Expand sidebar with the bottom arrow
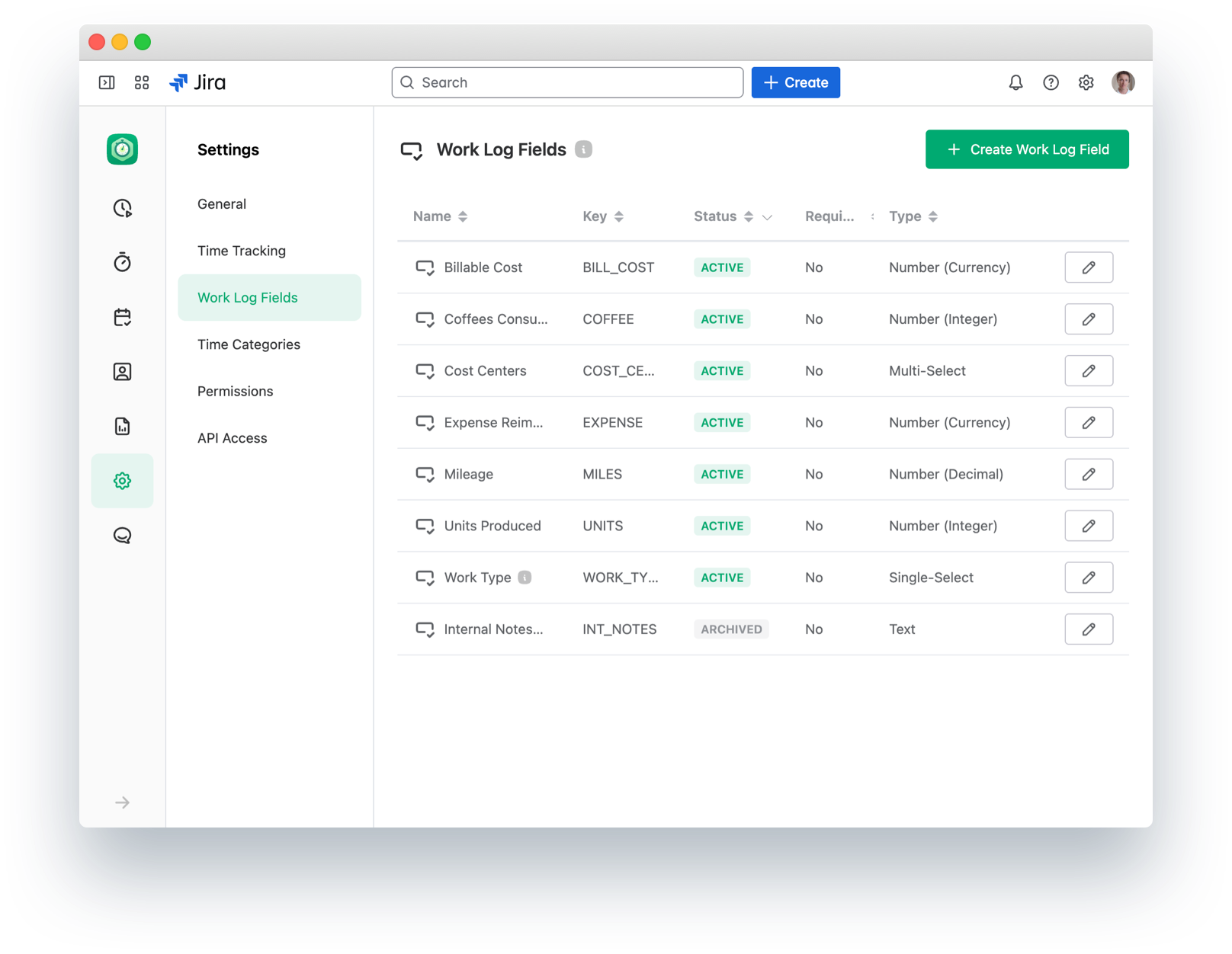The height and width of the screenshot is (954, 1232). pos(122,802)
